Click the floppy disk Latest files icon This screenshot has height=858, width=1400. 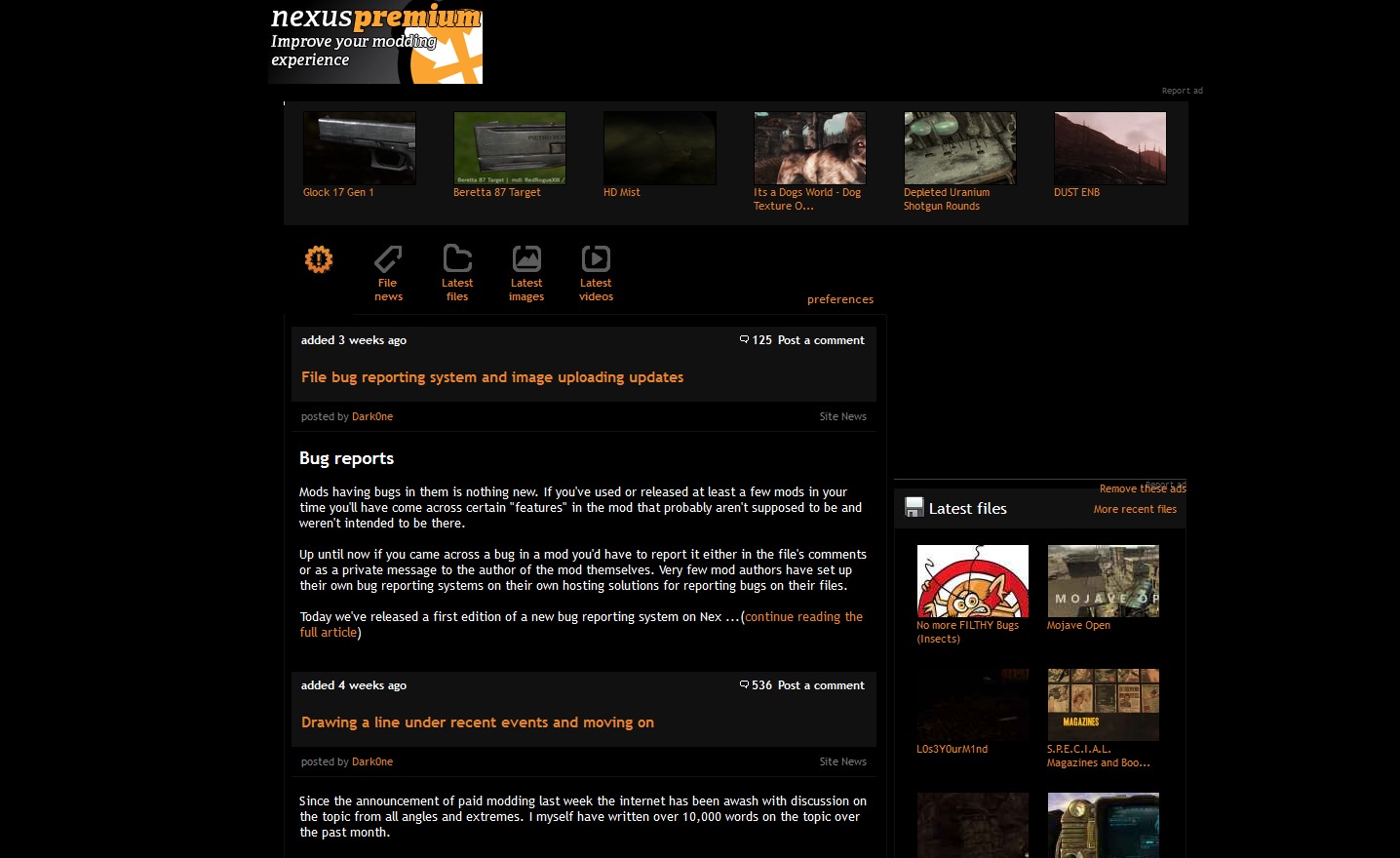tap(914, 507)
